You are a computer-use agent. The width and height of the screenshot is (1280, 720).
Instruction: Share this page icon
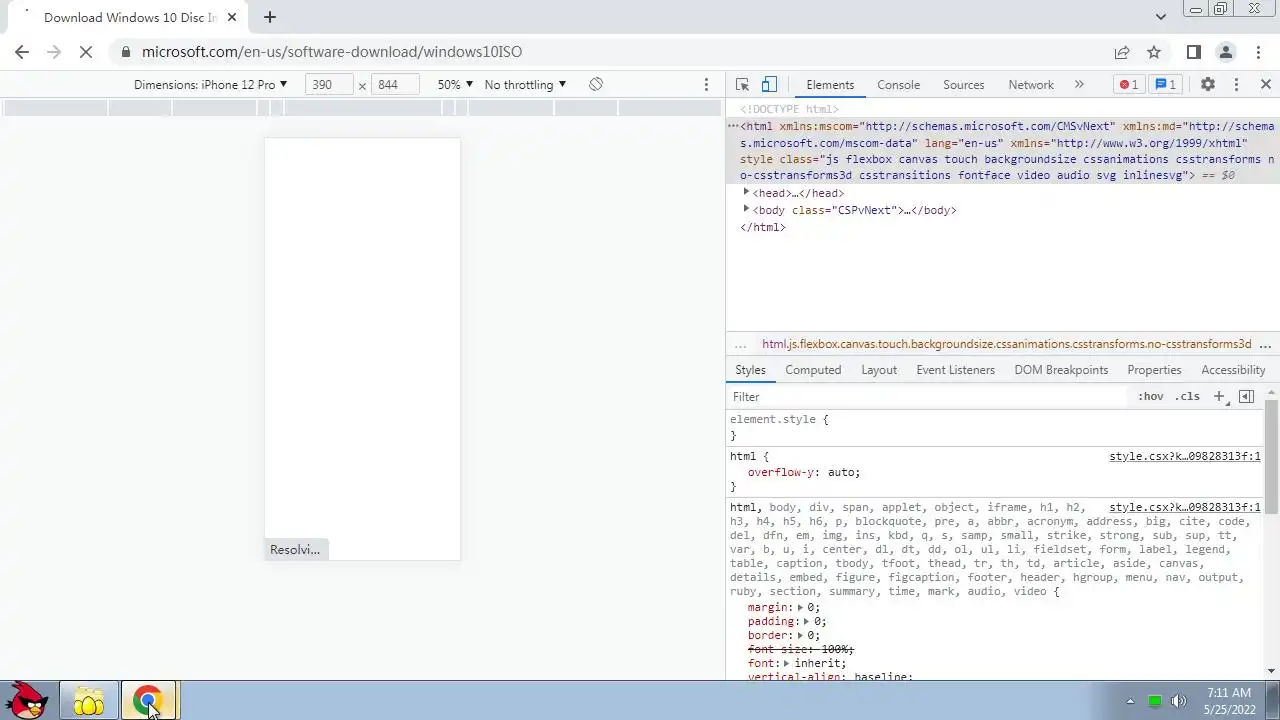[1122, 52]
